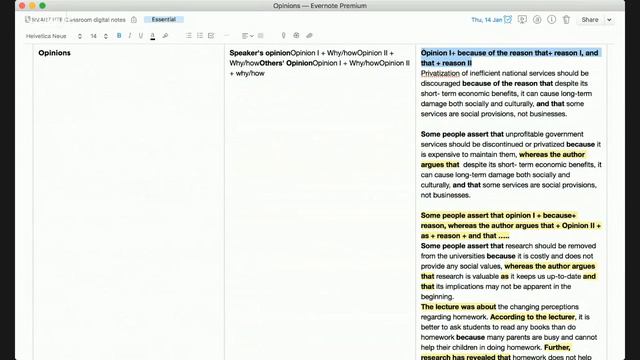The height and width of the screenshot is (360, 640).
Task: Click the underlined word Privatization
Action: 440,73
